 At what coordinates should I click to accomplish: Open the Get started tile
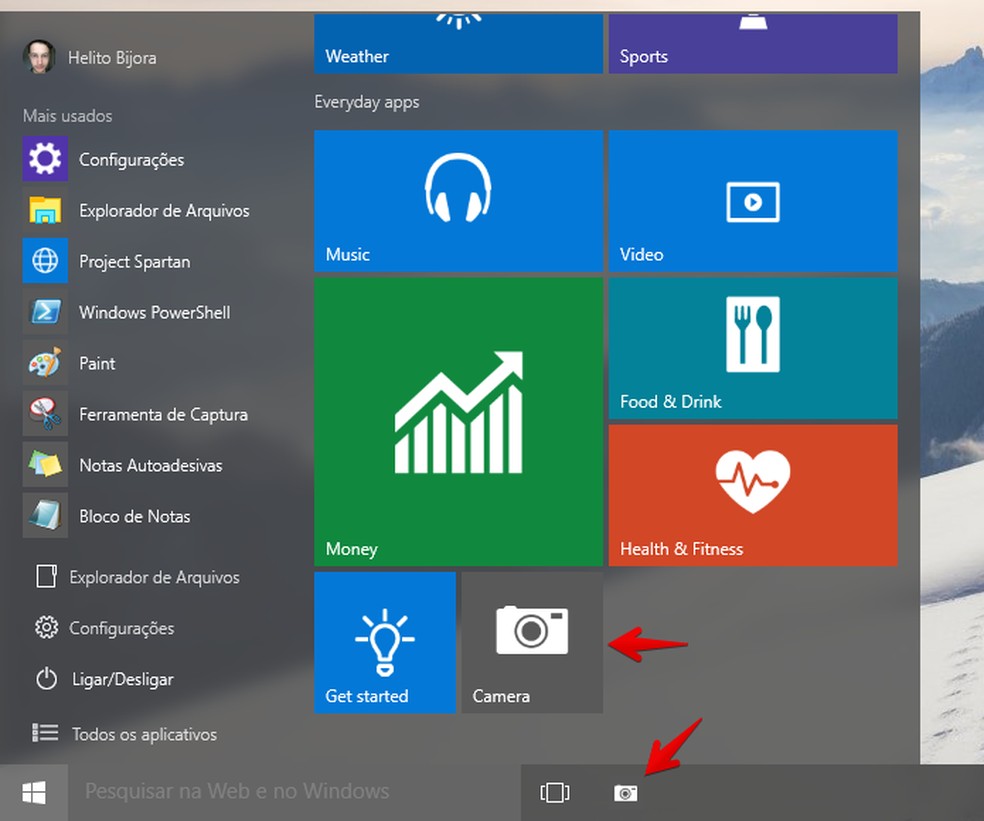(384, 642)
